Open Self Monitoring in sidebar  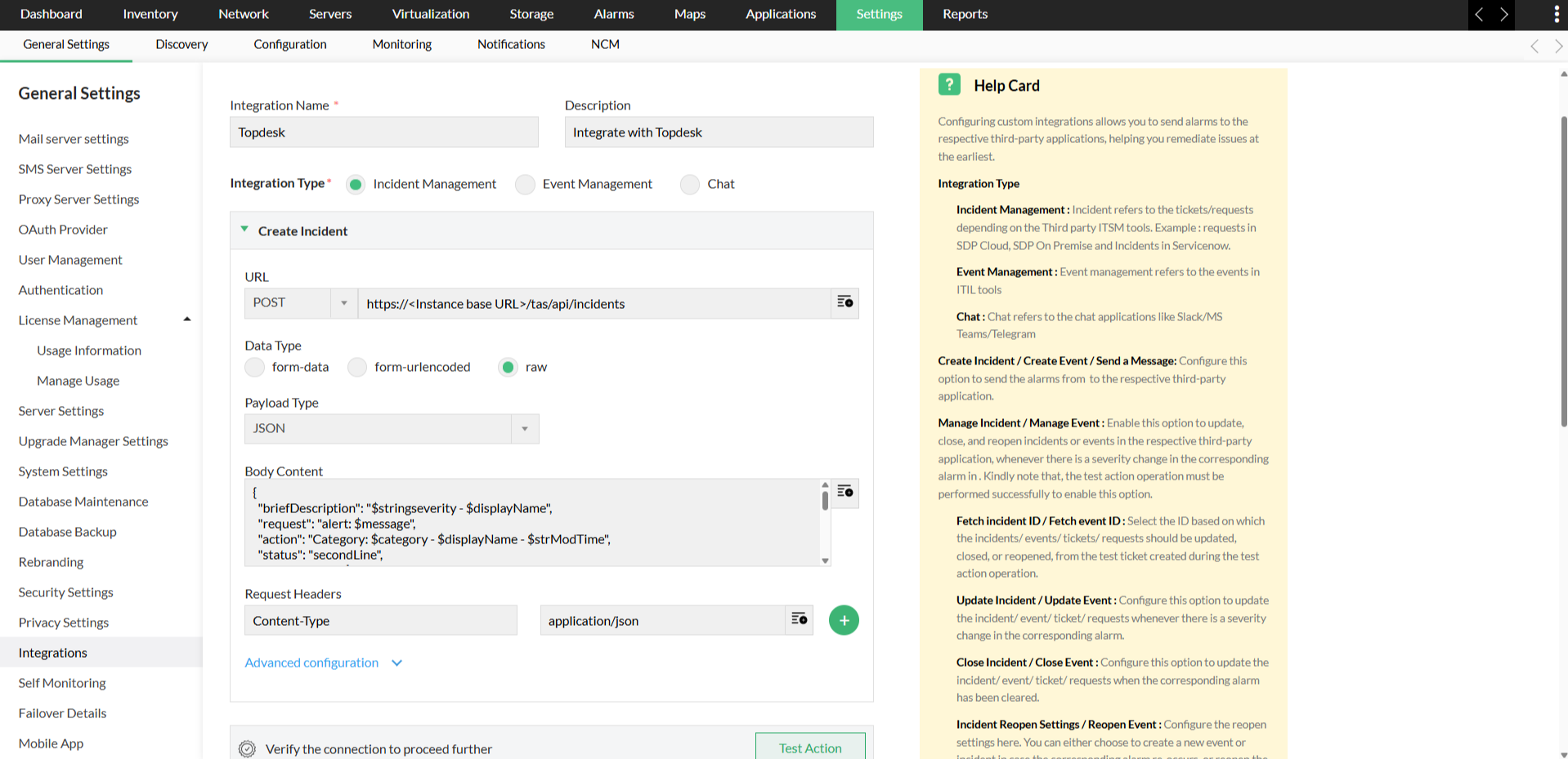pyautogui.click(x=62, y=683)
